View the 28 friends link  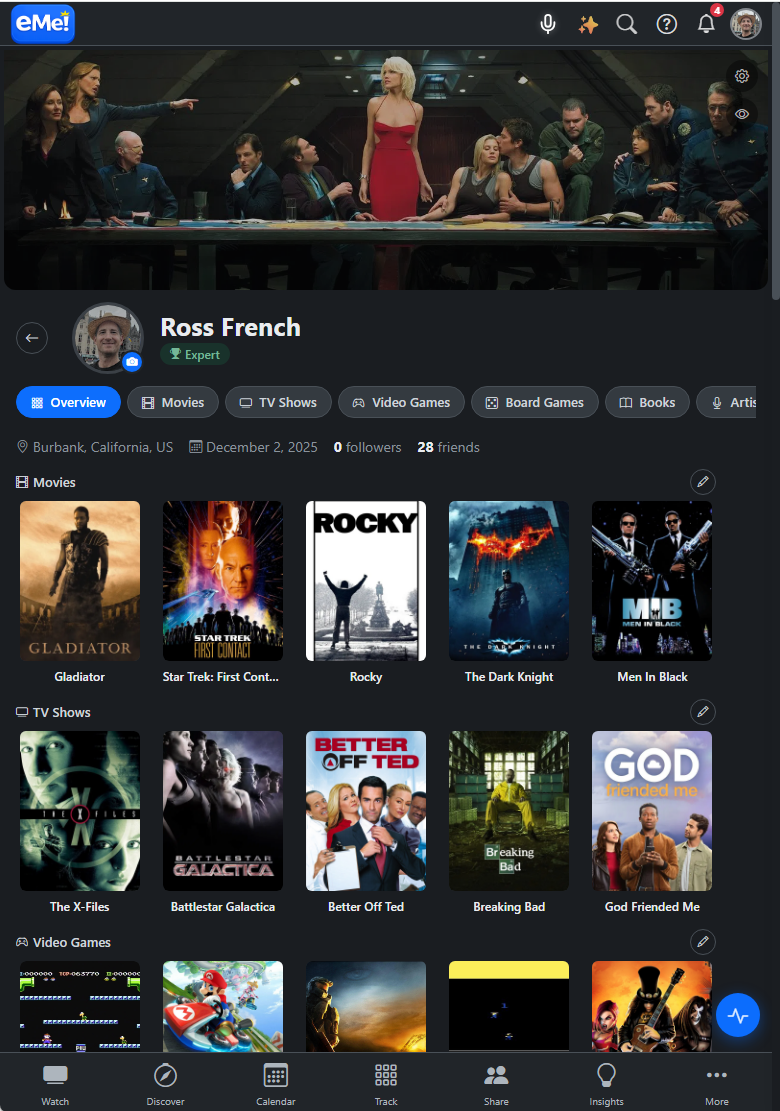pyautogui.click(x=448, y=447)
